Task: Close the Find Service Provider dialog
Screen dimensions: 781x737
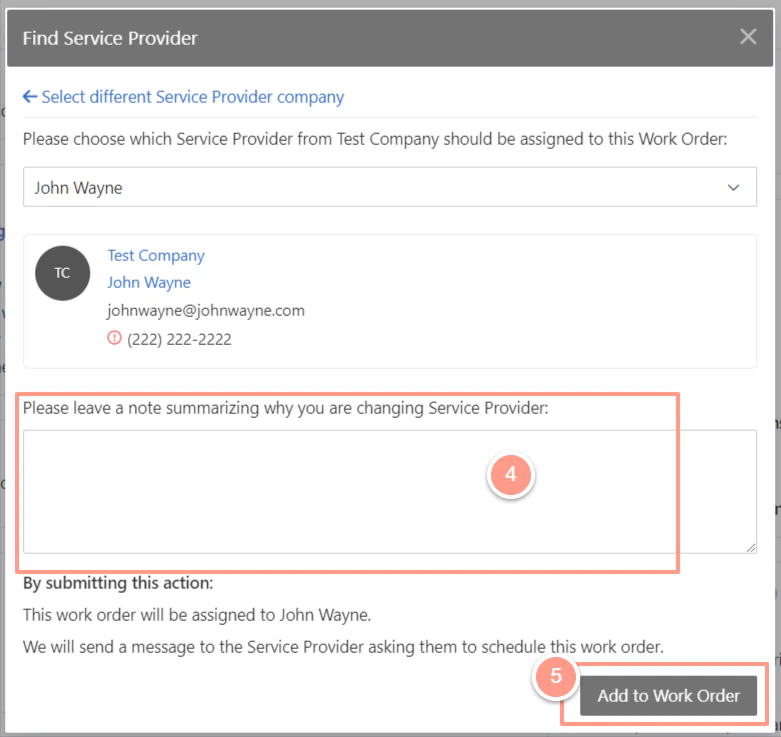Action: pos(748,37)
